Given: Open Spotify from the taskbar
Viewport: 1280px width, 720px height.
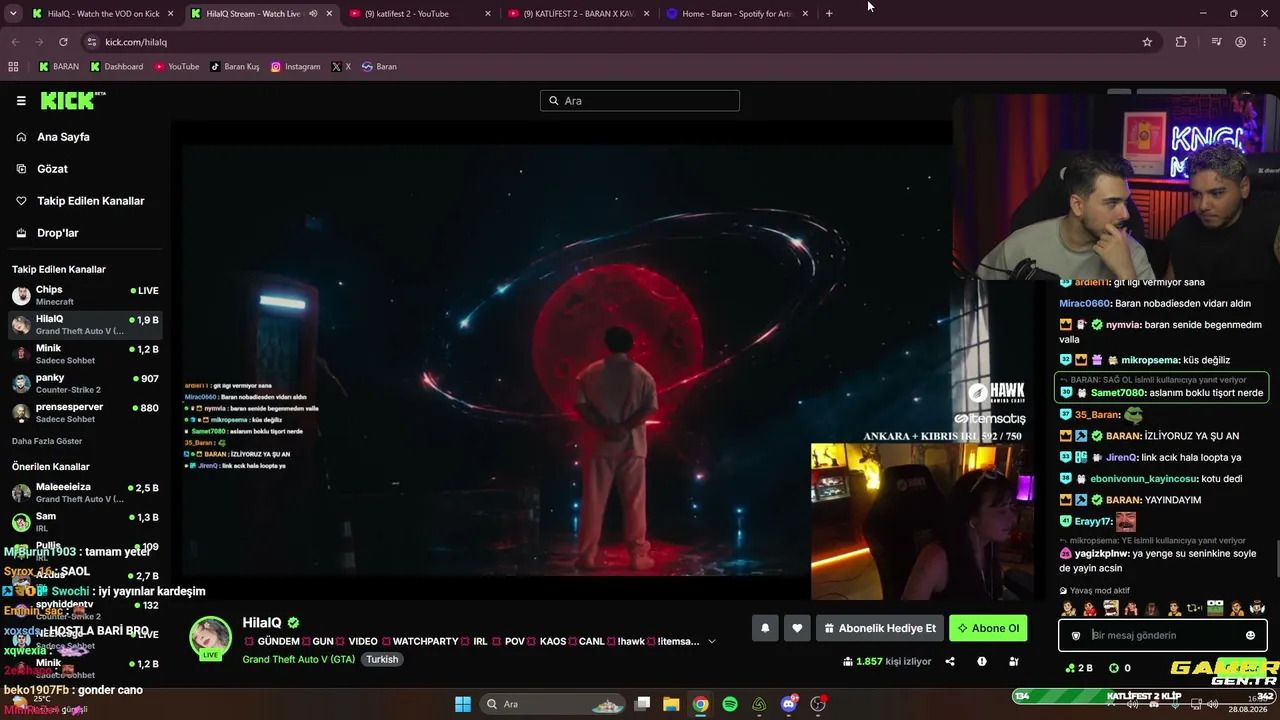Looking at the screenshot, I should point(730,704).
